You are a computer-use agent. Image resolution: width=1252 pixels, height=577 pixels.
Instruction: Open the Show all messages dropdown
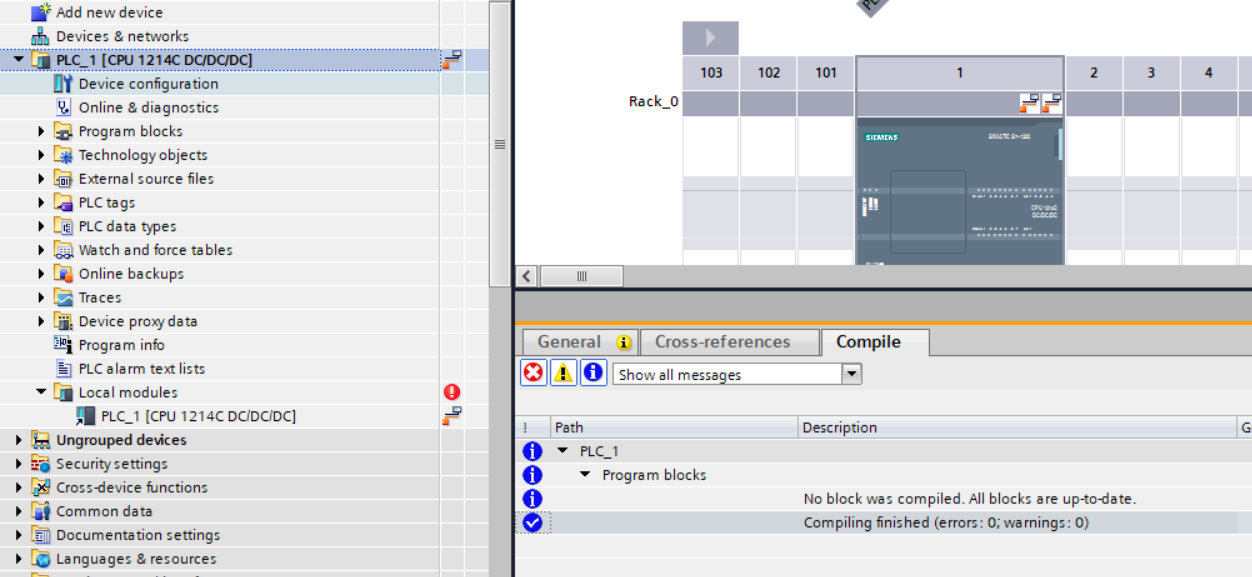tap(851, 374)
